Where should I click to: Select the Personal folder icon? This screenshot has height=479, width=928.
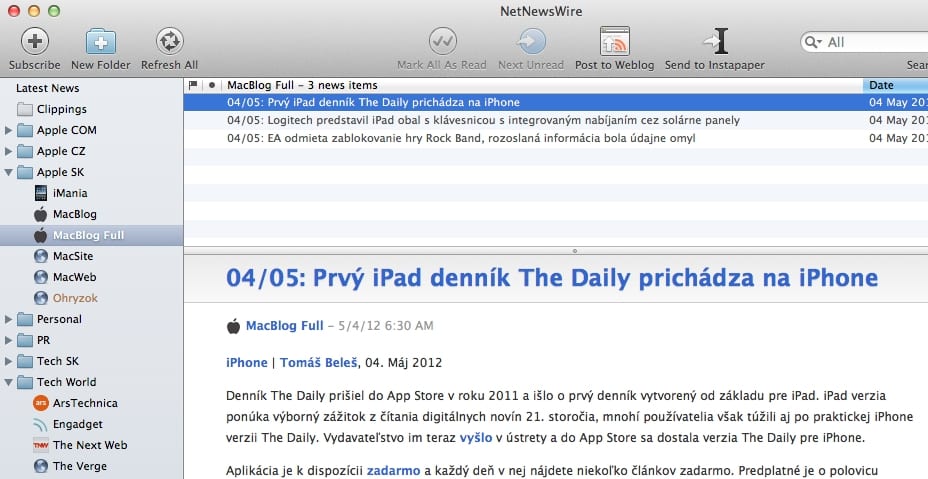25,319
